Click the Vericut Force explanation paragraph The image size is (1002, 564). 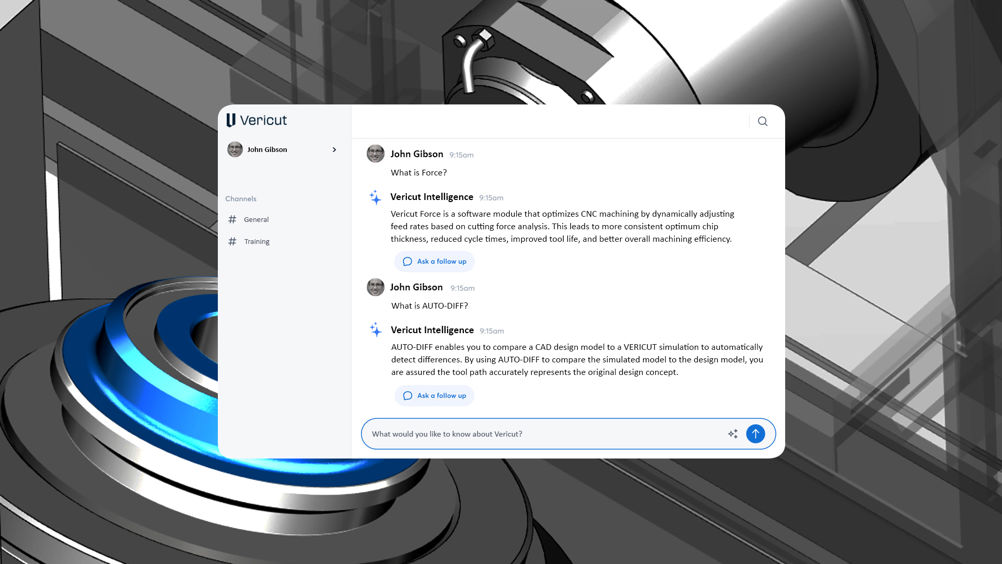[562, 226]
